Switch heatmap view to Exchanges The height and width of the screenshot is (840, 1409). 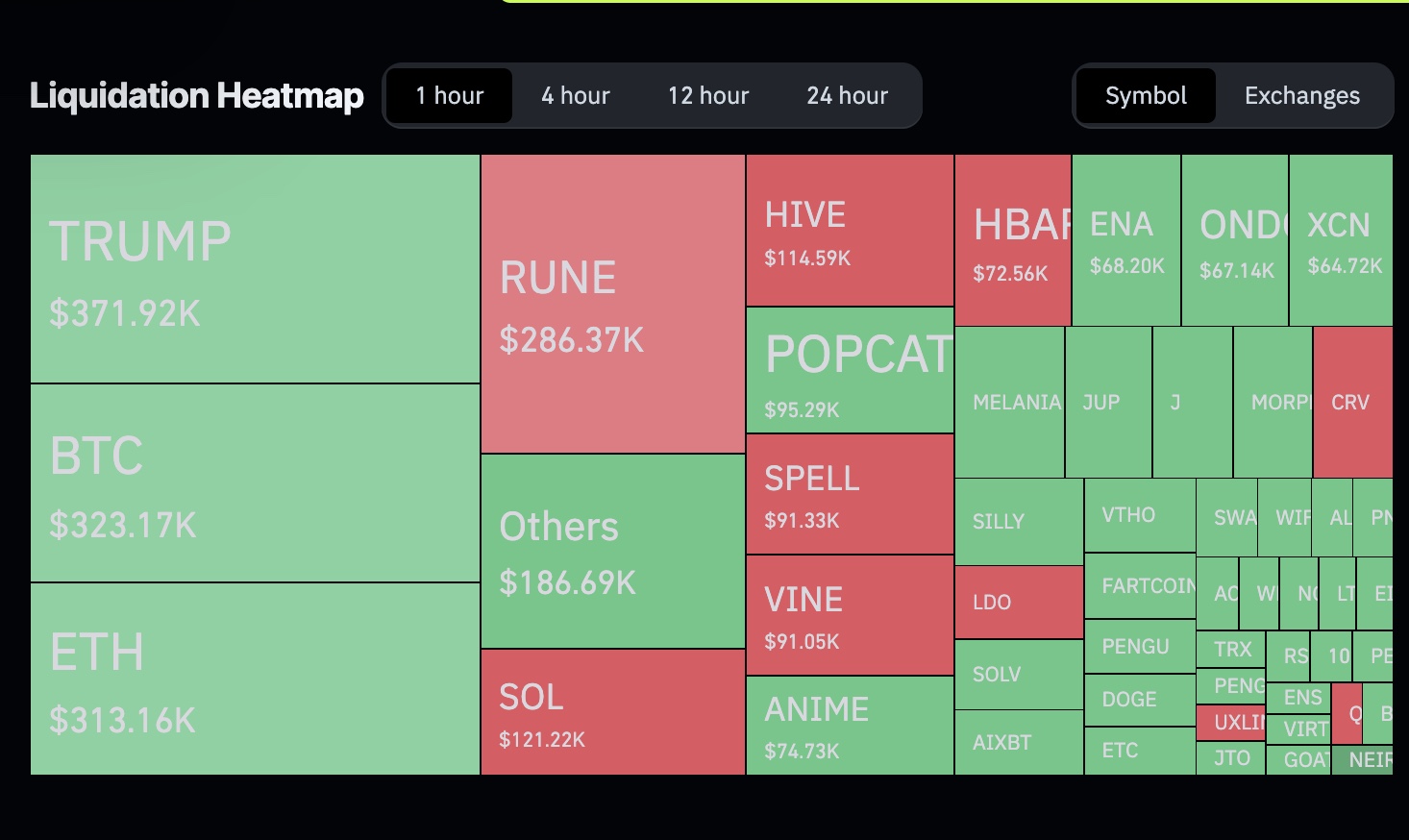(x=1302, y=95)
